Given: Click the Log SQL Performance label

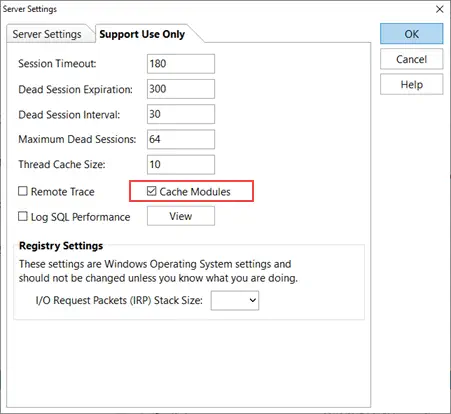Looking at the screenshot, I should coord(80,217).
